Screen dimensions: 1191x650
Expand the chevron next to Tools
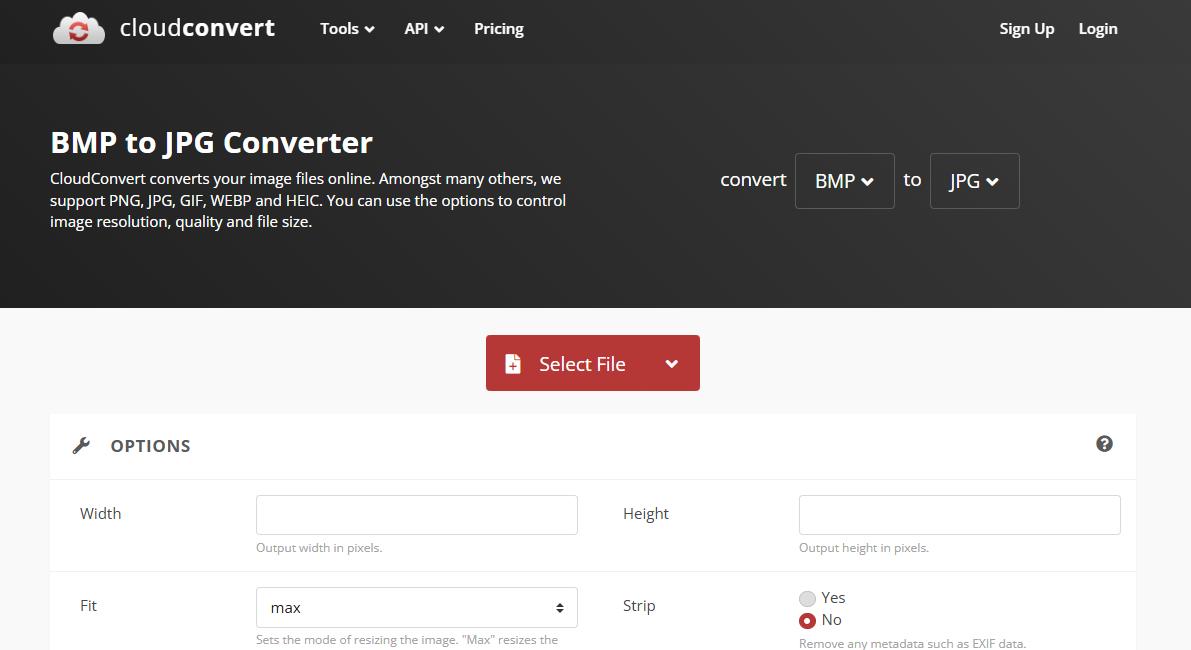[368, 29]
